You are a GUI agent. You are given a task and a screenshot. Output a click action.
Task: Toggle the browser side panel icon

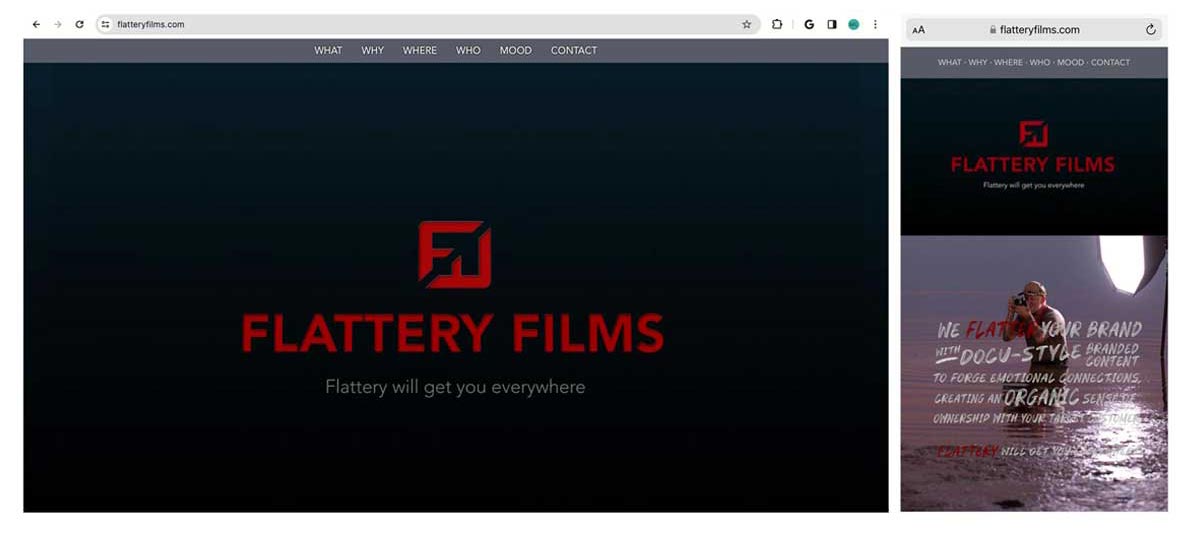pyautogui.click(x=831, y=24)
